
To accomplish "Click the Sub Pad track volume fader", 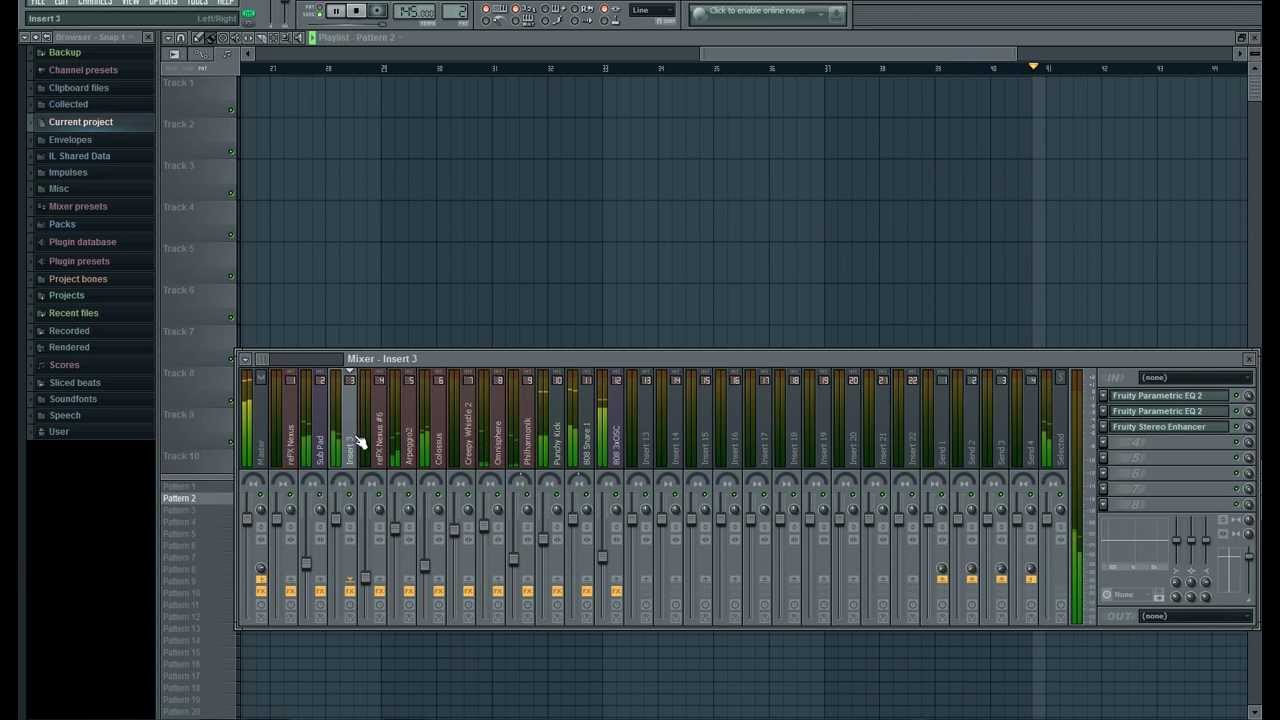I will [x=306, y=564].
